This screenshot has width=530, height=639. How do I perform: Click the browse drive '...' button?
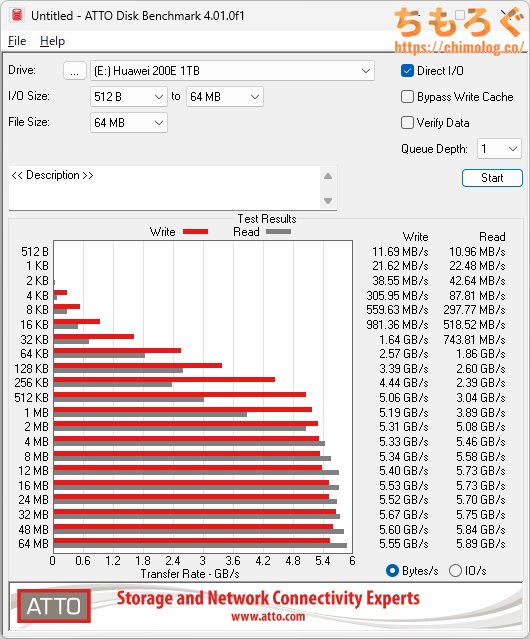click(x=75, y=71)
